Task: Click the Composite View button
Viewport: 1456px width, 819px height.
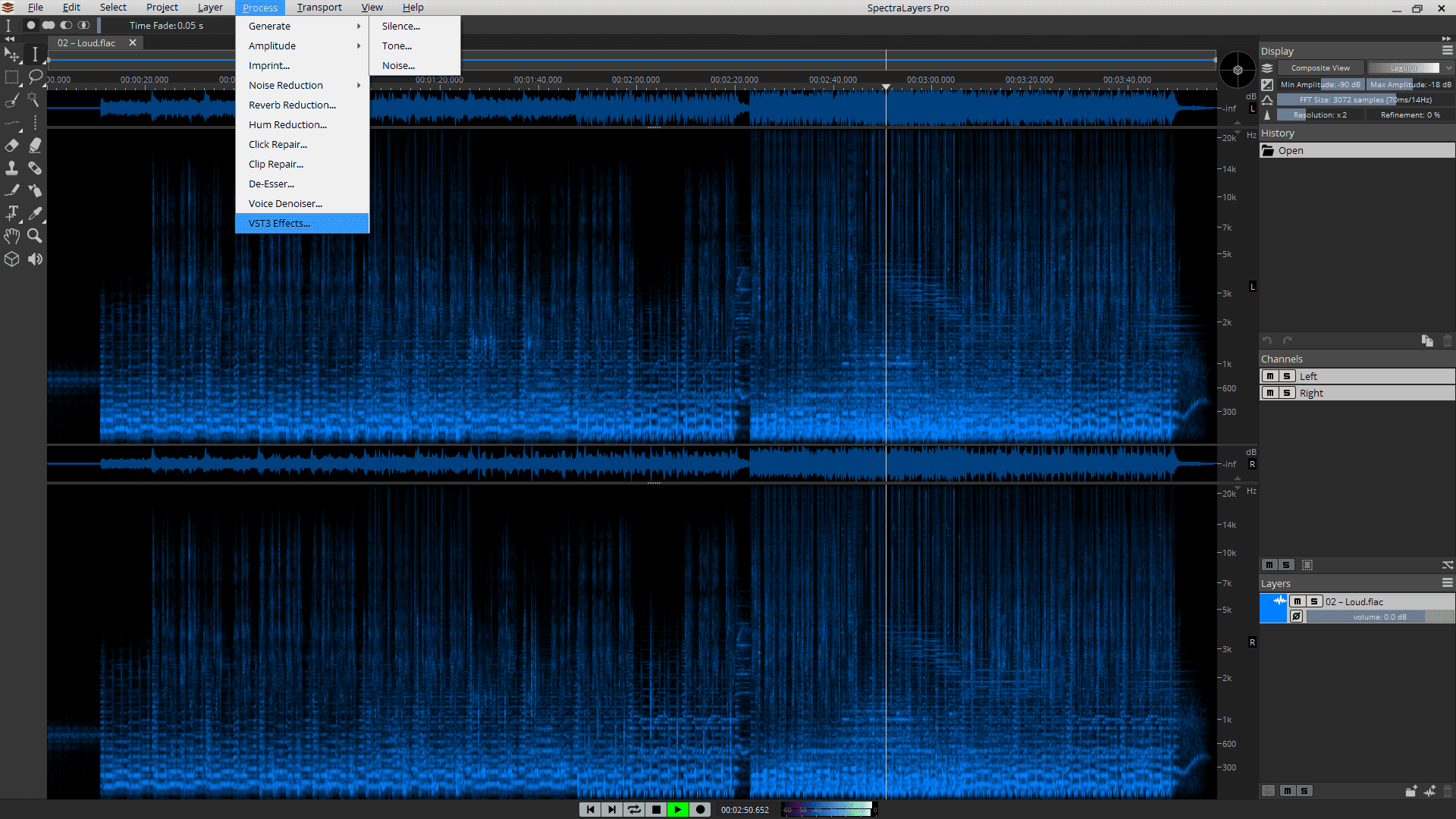Action: coord(1320,68)
